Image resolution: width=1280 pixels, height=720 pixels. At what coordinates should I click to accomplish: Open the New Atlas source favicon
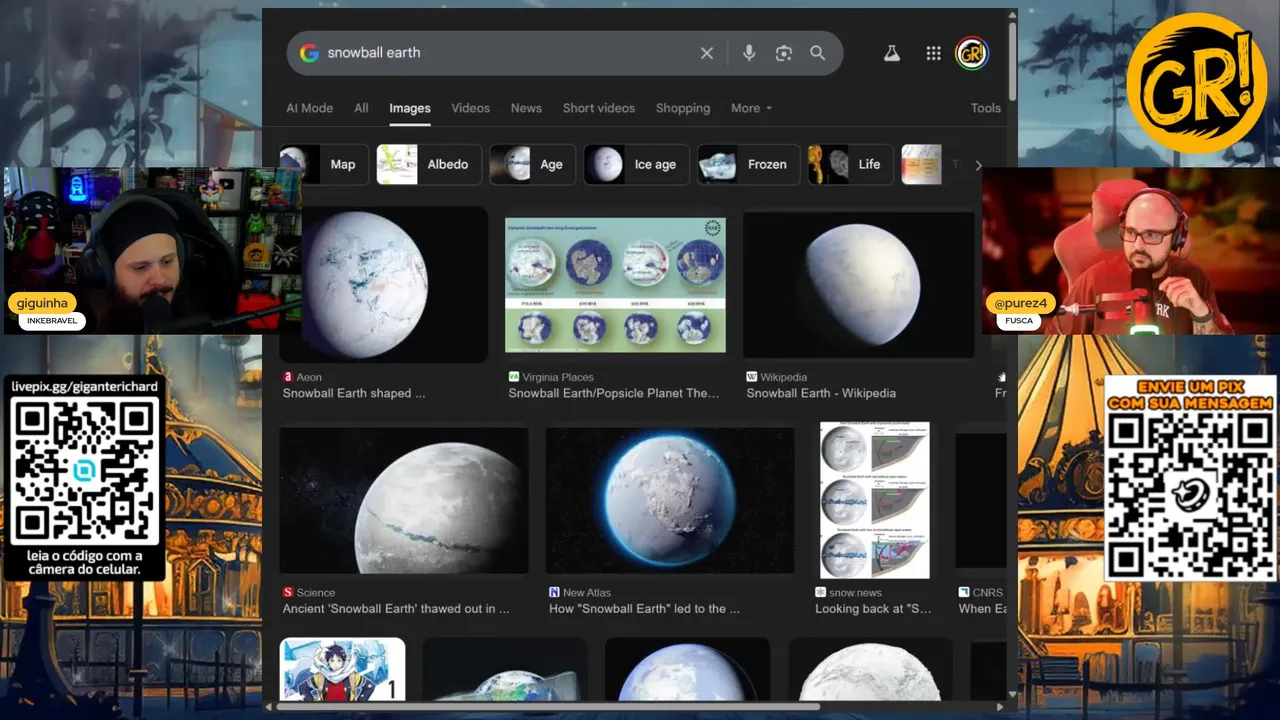554,592
